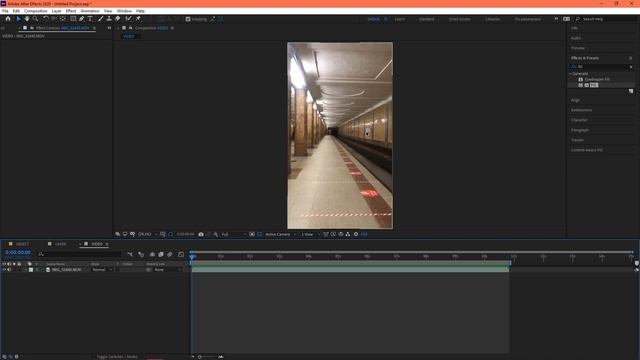Select the Puppet Pin tool
The width and height of the screenshot is (640, 360).
click(138, 19)
